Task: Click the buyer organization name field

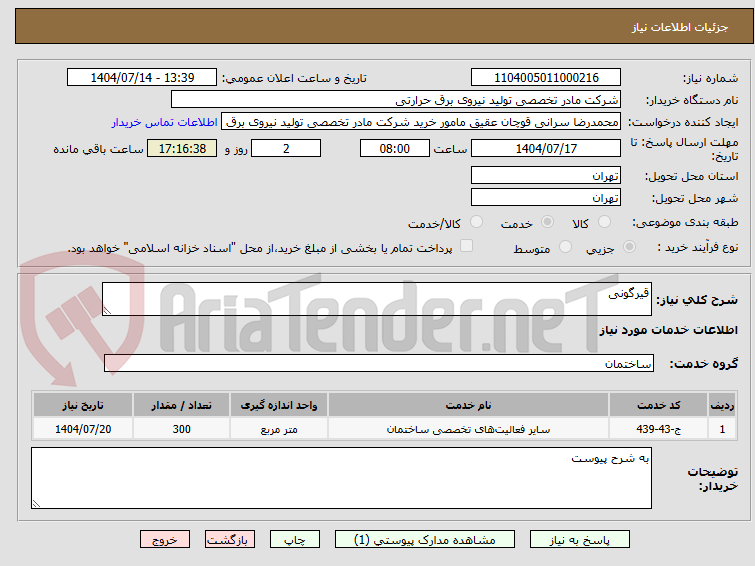Action: pos(395,100)
